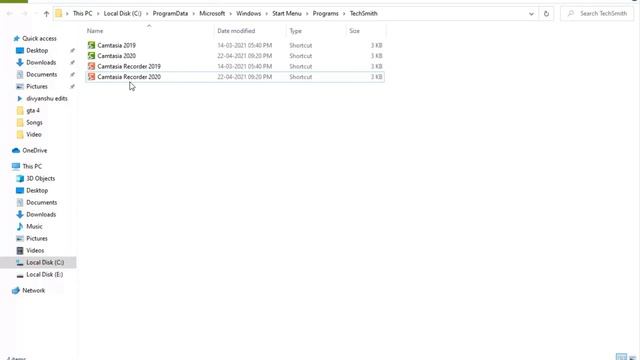The height and width of the screenshot is (360, 640).
Task: Click Start Menu breadcrumb segment
Action: pyautogui.click(x=287, y=13)
